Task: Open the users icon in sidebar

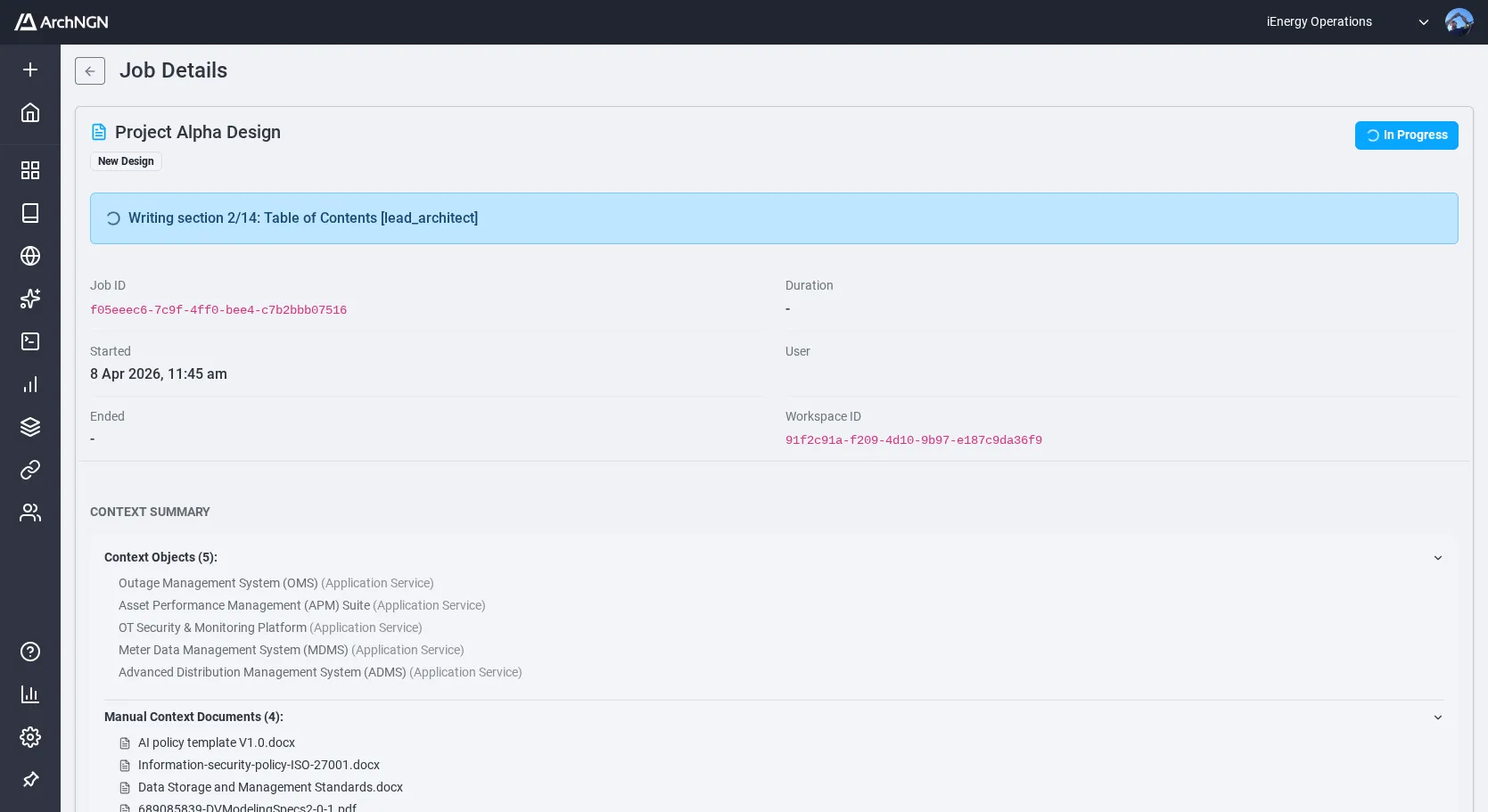Action: coord(29,513)
